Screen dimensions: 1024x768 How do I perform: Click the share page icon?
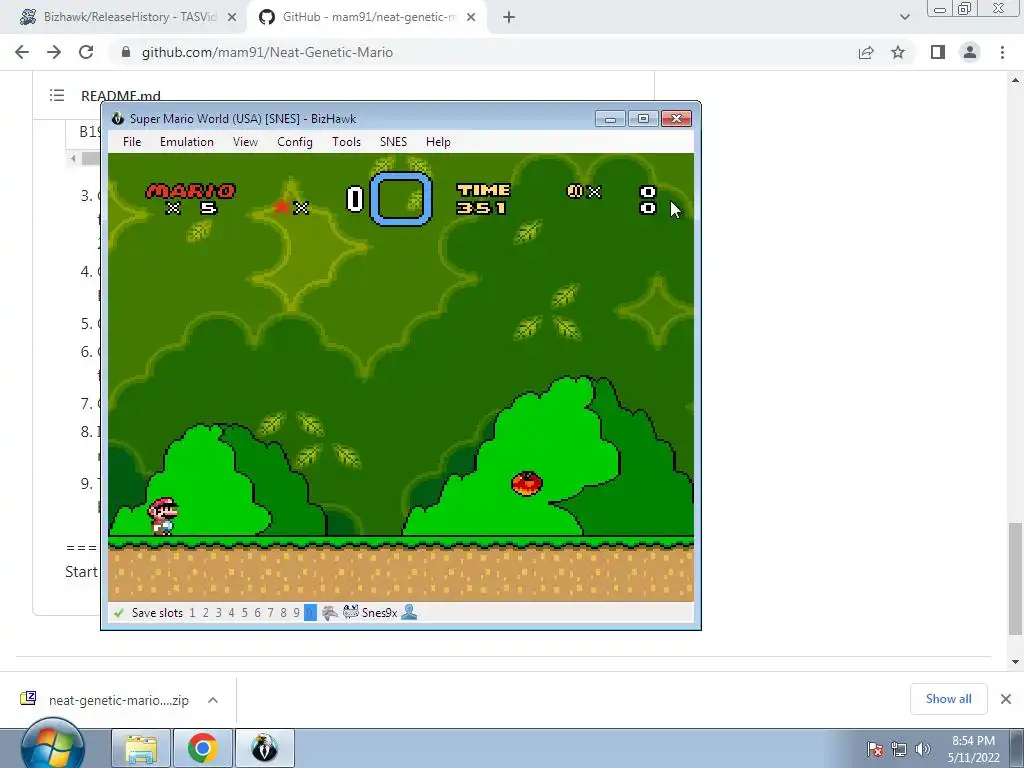[866, 52]
